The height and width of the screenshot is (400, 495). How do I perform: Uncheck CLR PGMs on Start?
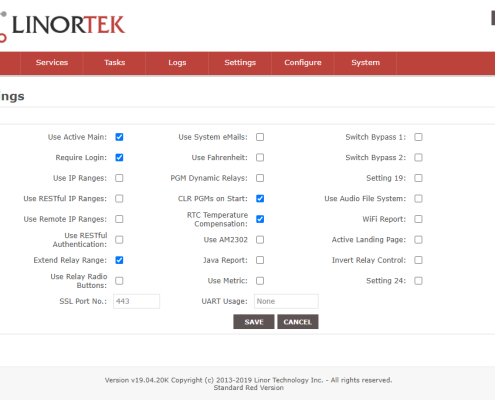260,199
